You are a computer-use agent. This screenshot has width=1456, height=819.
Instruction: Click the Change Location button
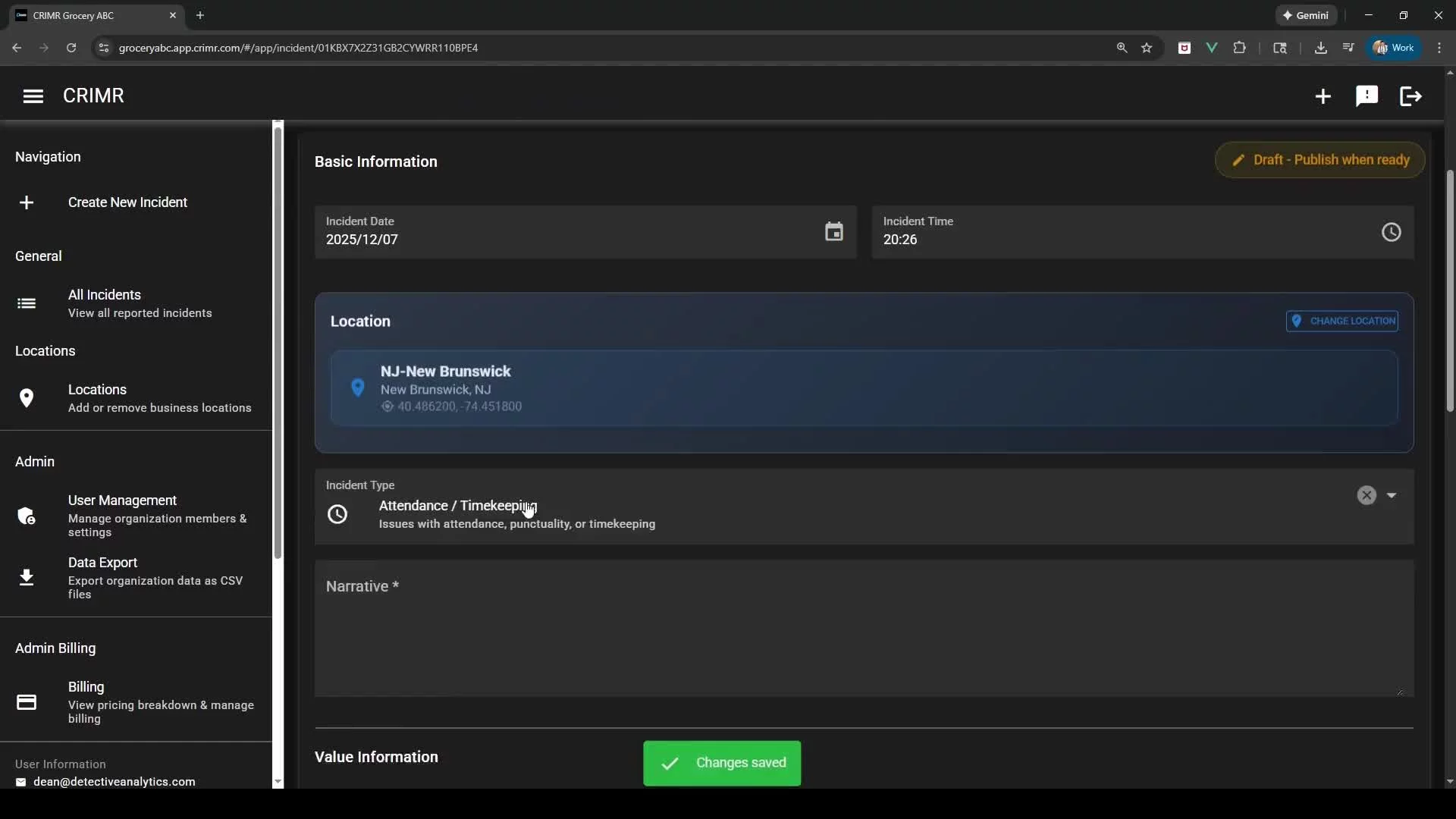(x=1342, y=321)
